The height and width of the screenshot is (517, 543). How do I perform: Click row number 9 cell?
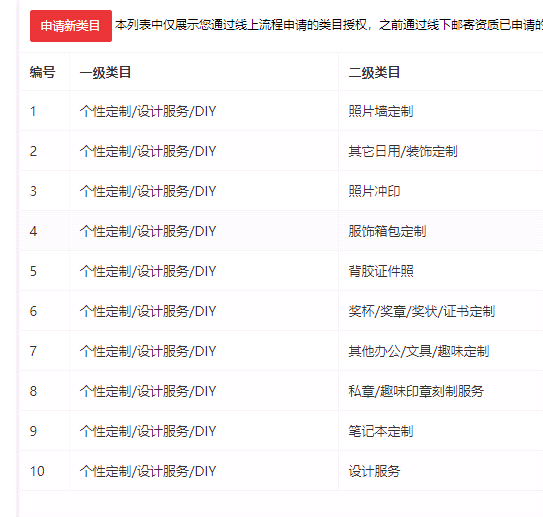[x=33, y=431]
